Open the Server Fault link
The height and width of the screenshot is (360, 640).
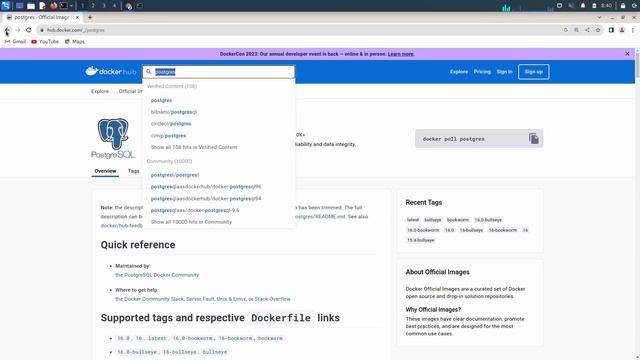click(200, 299)
